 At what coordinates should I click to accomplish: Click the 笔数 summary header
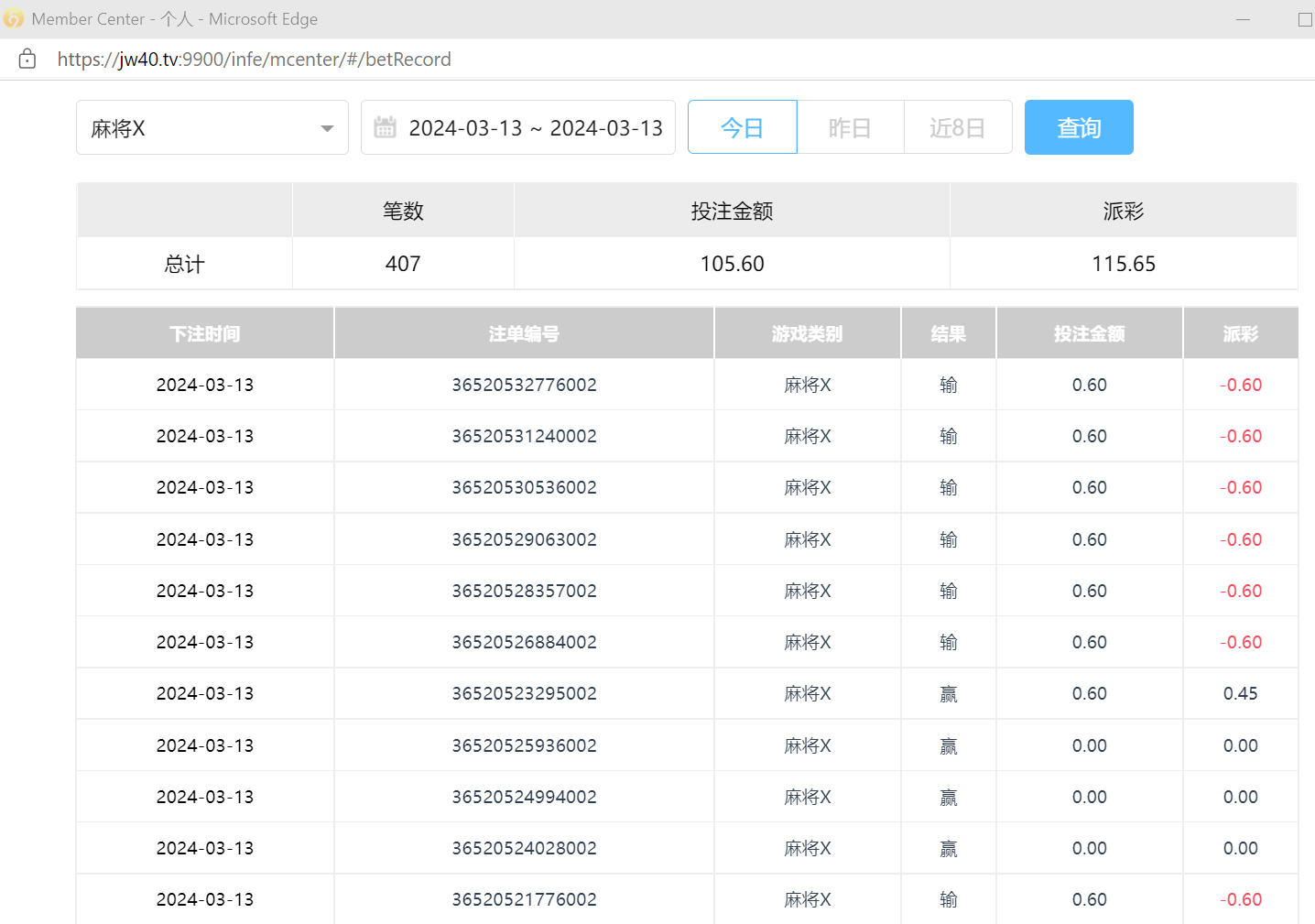[403, 211]
